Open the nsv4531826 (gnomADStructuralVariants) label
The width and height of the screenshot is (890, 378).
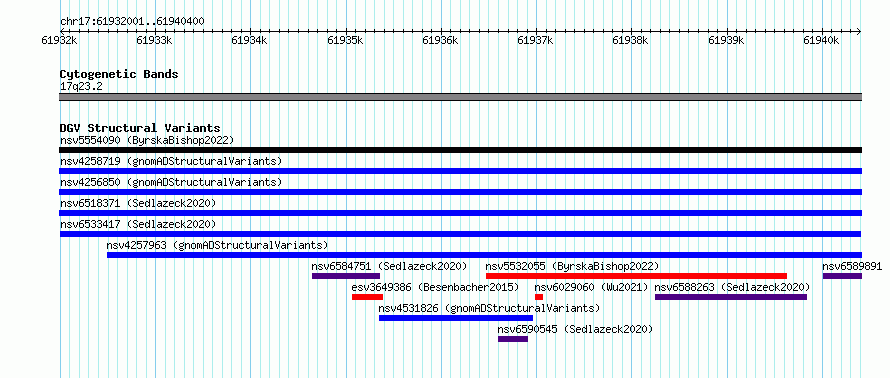(489, 308)
